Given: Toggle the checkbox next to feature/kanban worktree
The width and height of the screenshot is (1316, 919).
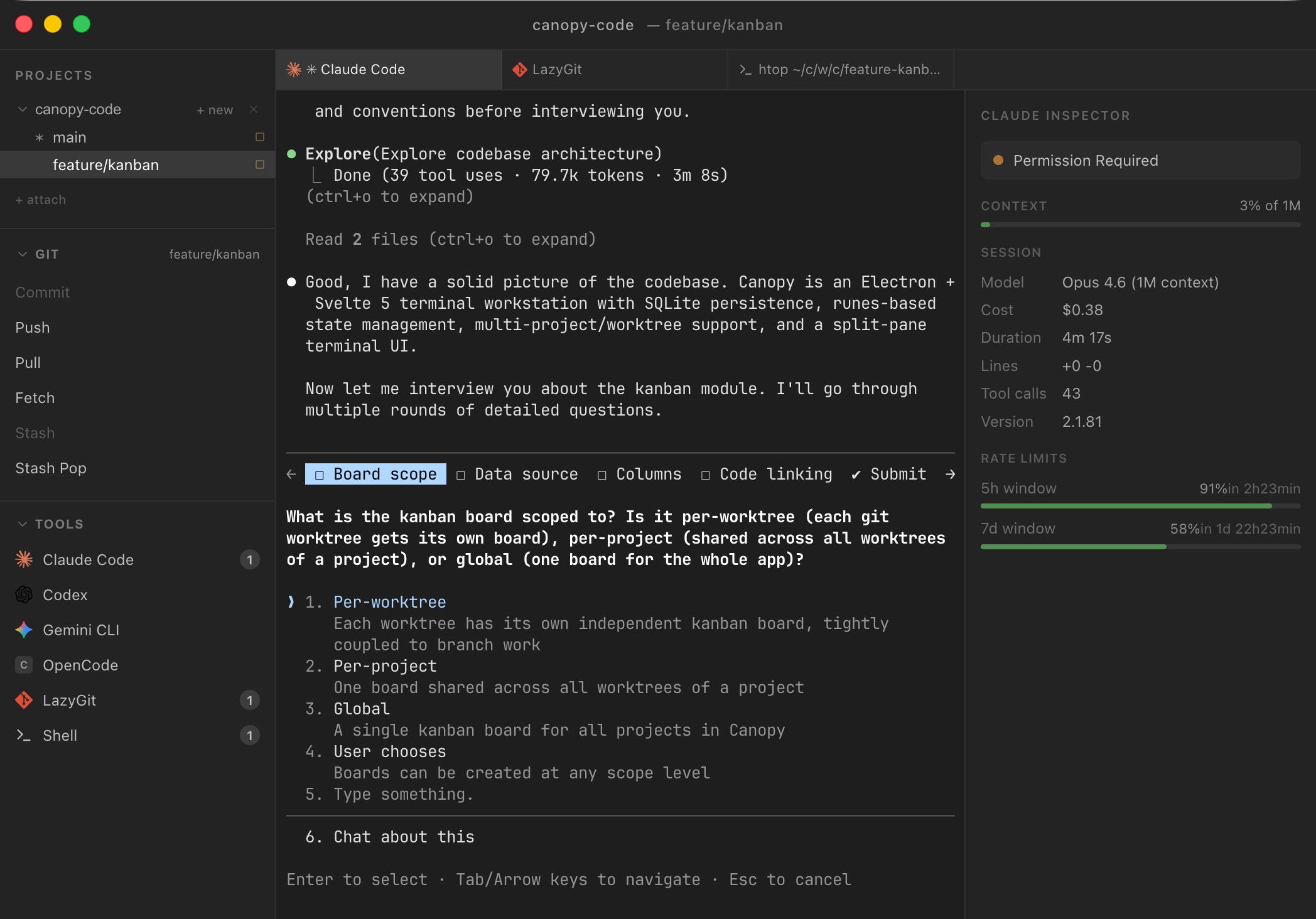Looking at the screenshot, I should (259, 164).
